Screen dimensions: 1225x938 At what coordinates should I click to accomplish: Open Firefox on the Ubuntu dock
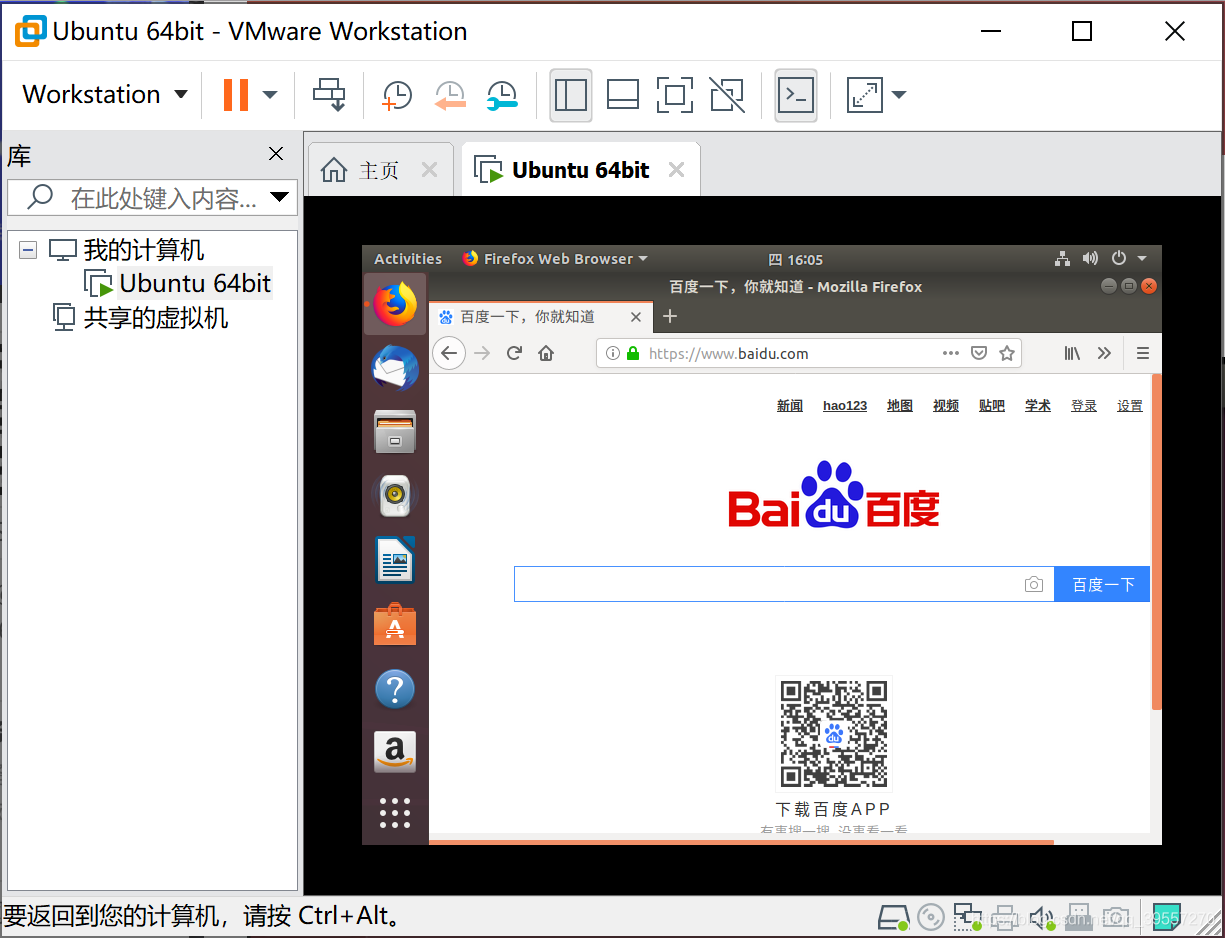[395, 304]
